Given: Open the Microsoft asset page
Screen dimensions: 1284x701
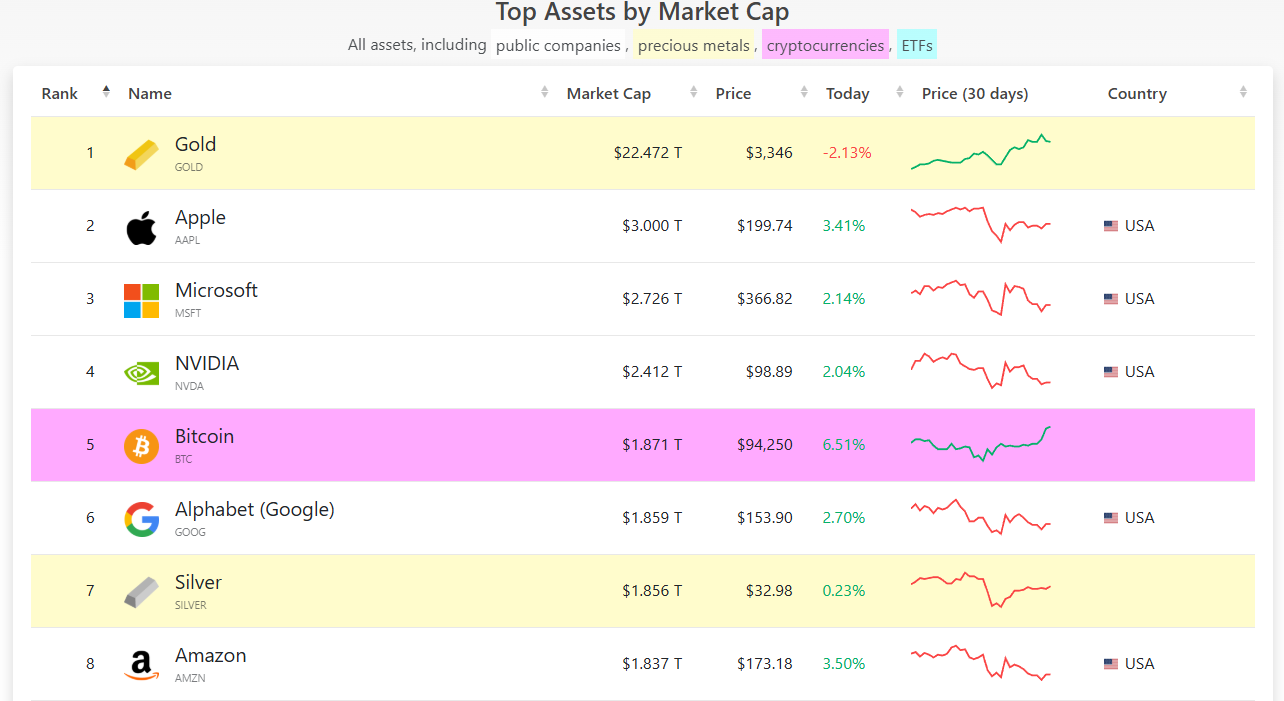Looking at the screenshot, I should (216, 291).
